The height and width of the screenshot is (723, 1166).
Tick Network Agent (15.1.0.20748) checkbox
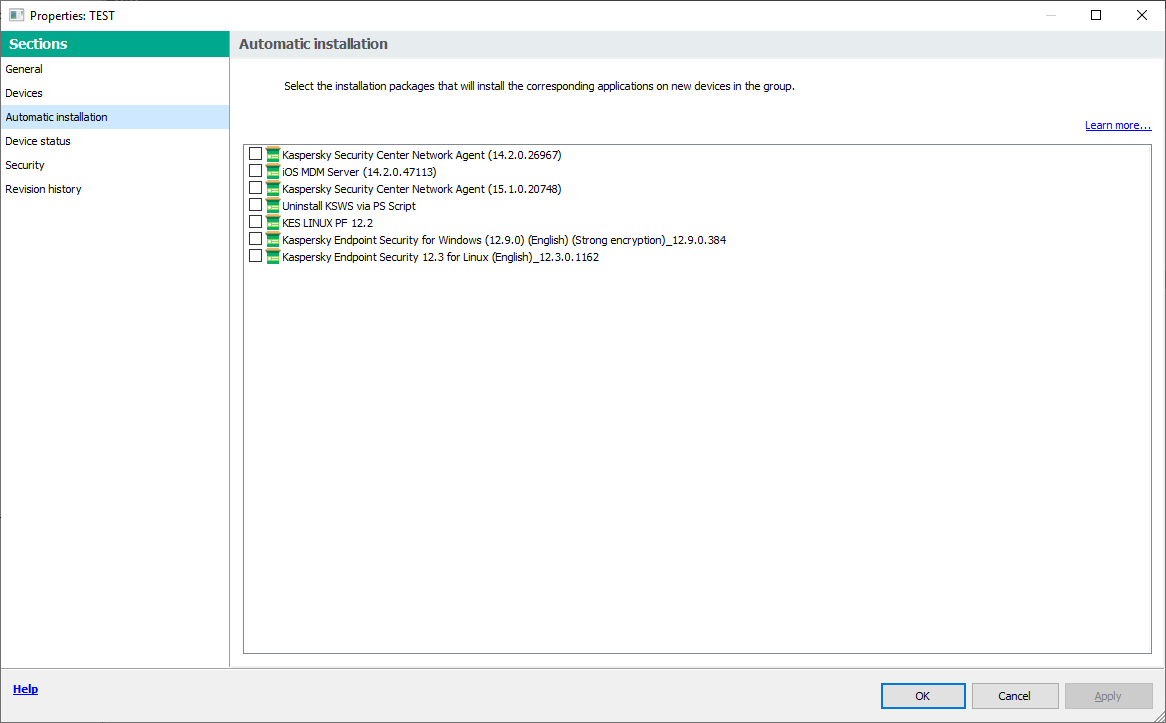tap(255, 187)
